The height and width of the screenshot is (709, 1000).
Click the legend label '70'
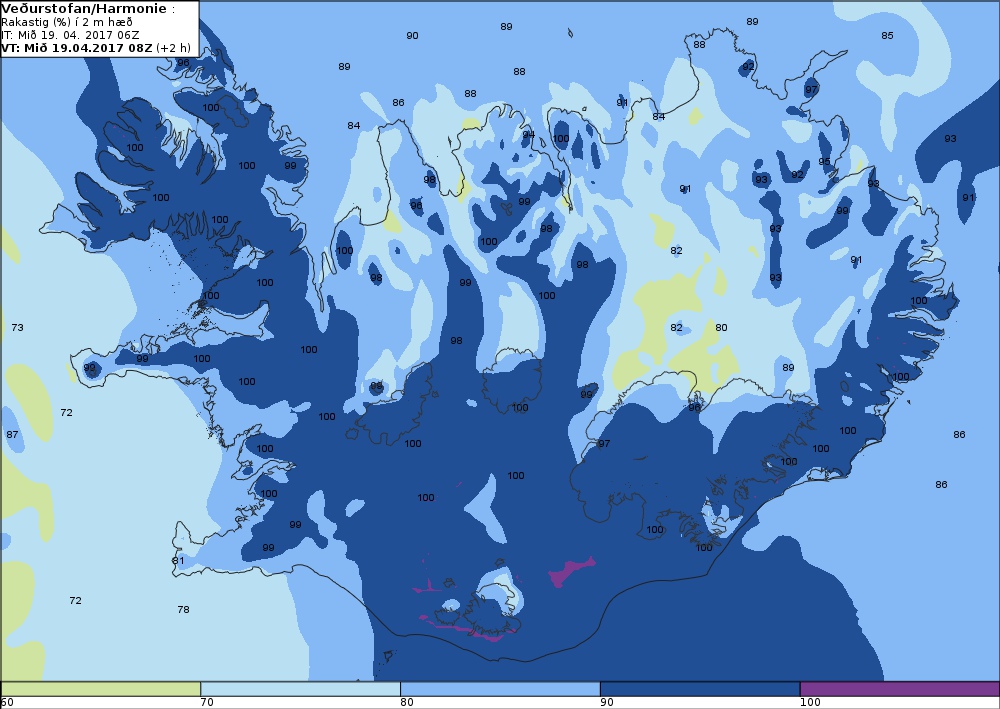click(207, 703)
